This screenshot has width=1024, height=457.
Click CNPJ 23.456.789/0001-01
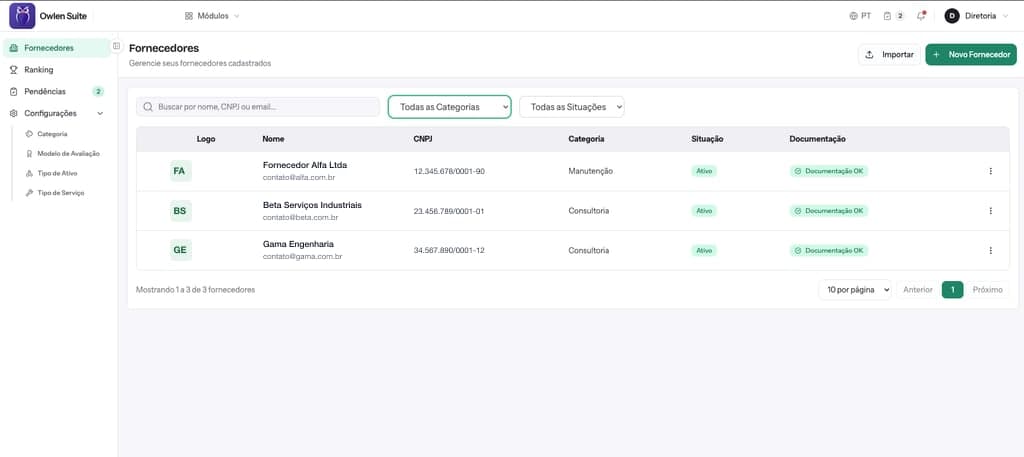click(x=449, y=211)
